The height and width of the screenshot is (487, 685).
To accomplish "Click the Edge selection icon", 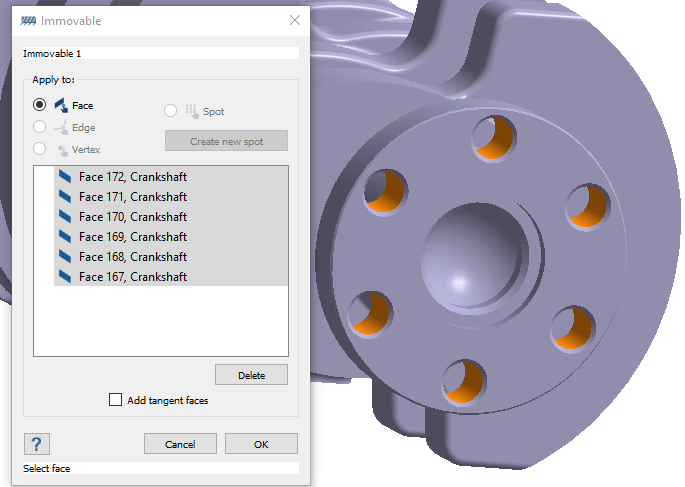I will 60,127.
